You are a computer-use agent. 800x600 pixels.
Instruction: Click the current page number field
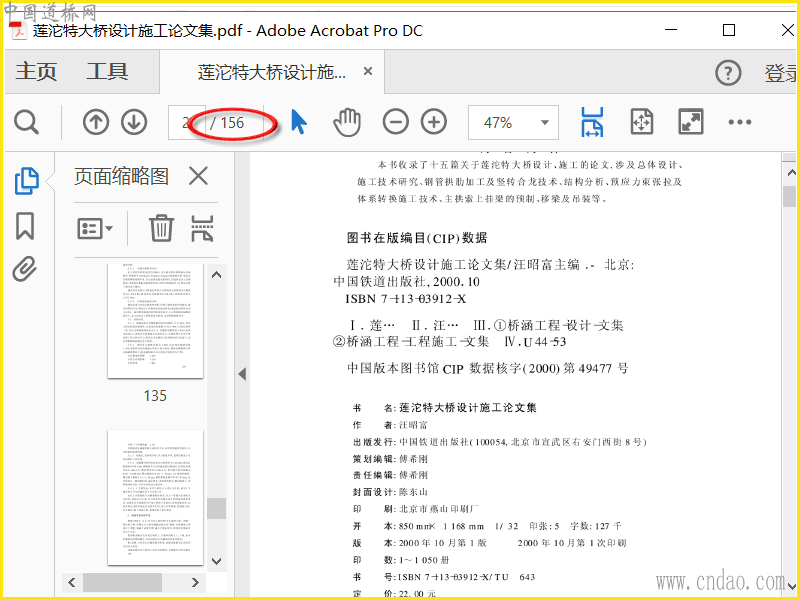pos(187,122)
